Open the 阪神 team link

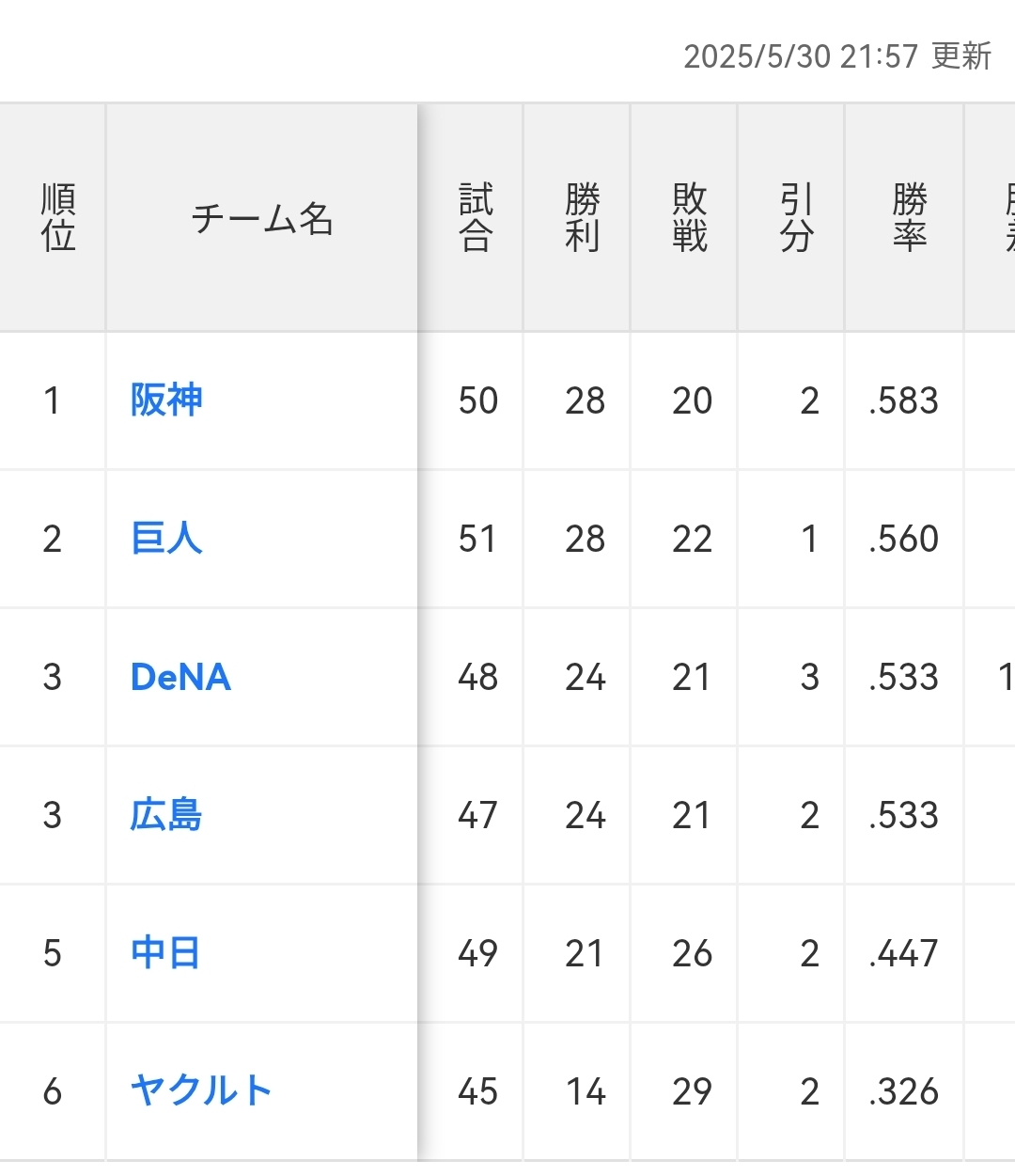click(166, 400)
